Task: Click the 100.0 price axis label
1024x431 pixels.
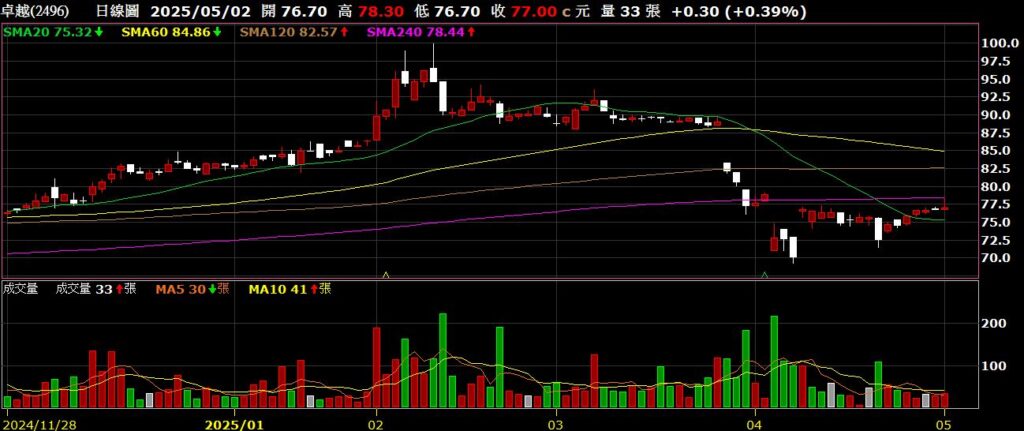Action: click(999, 44)
